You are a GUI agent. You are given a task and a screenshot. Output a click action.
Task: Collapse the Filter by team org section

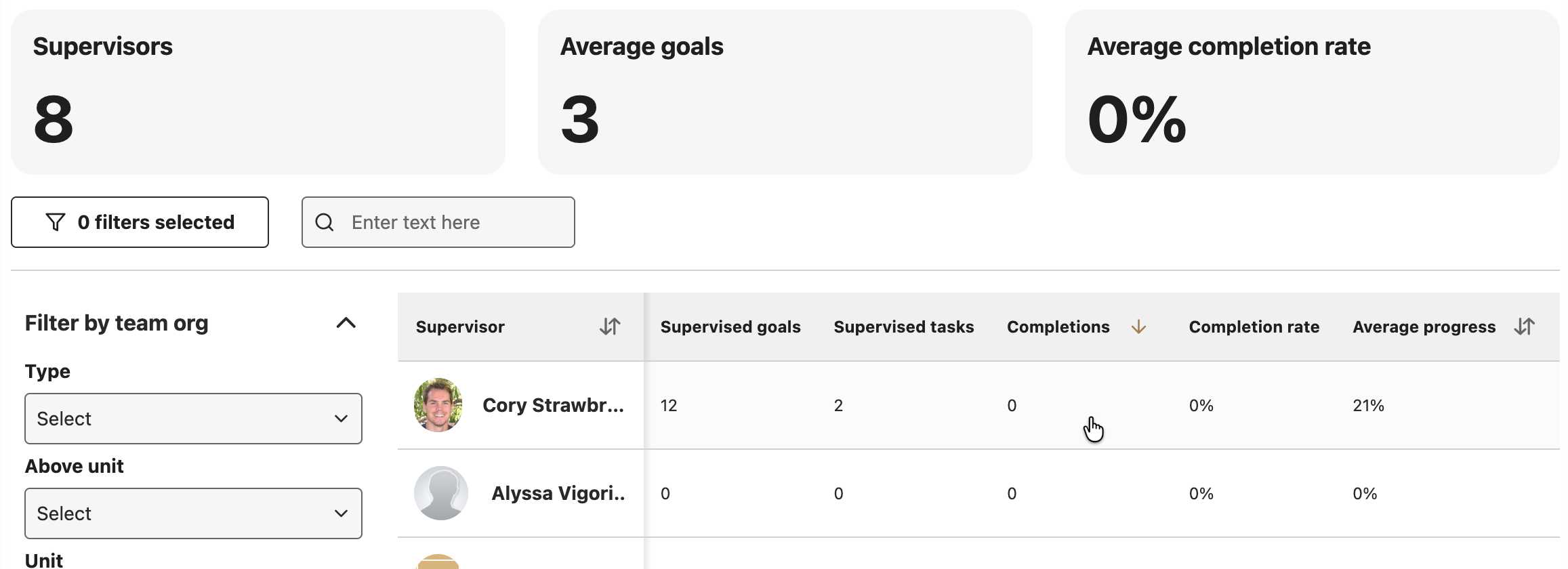(346, 323)
